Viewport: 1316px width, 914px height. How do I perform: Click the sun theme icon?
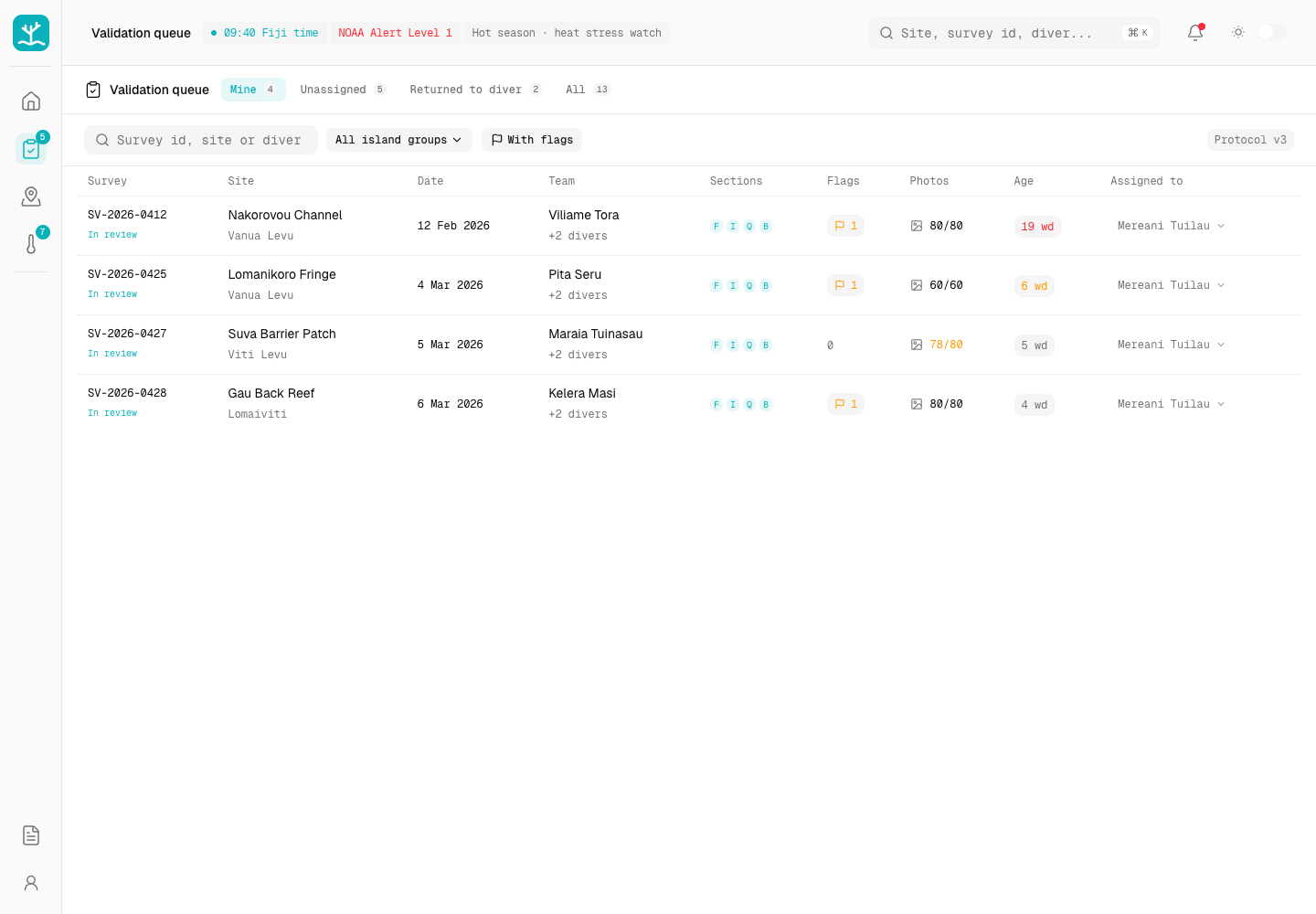[x=1238, y=32]
